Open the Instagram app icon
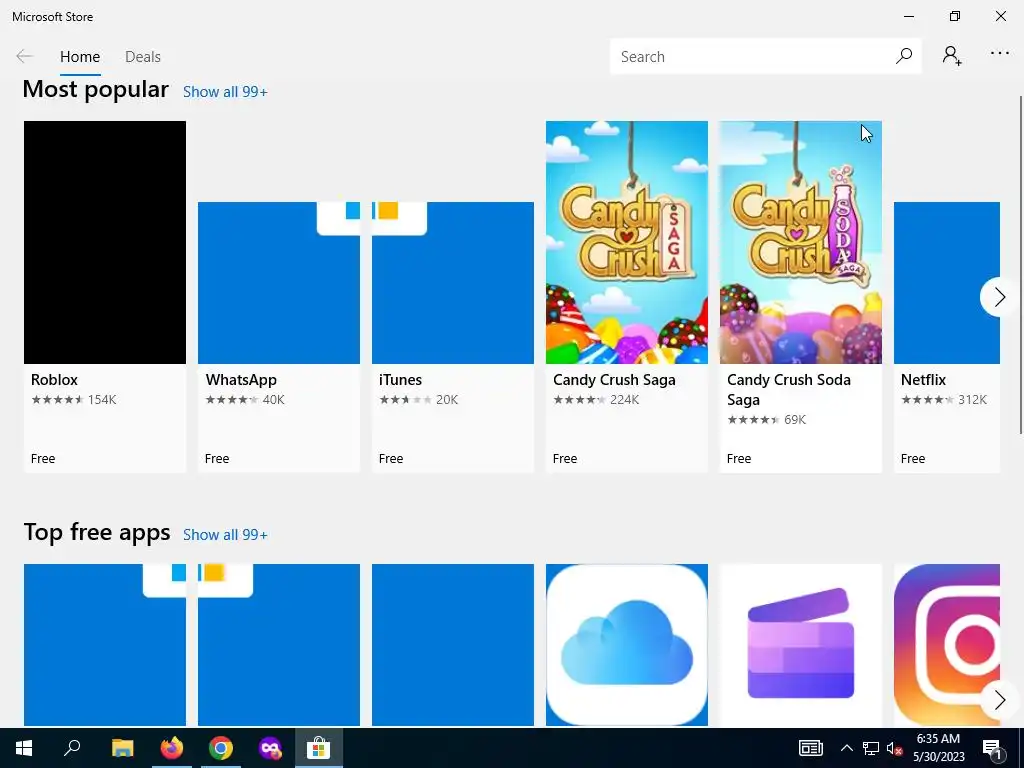Viewport: 1024px width, 768px height. point(947,645)
